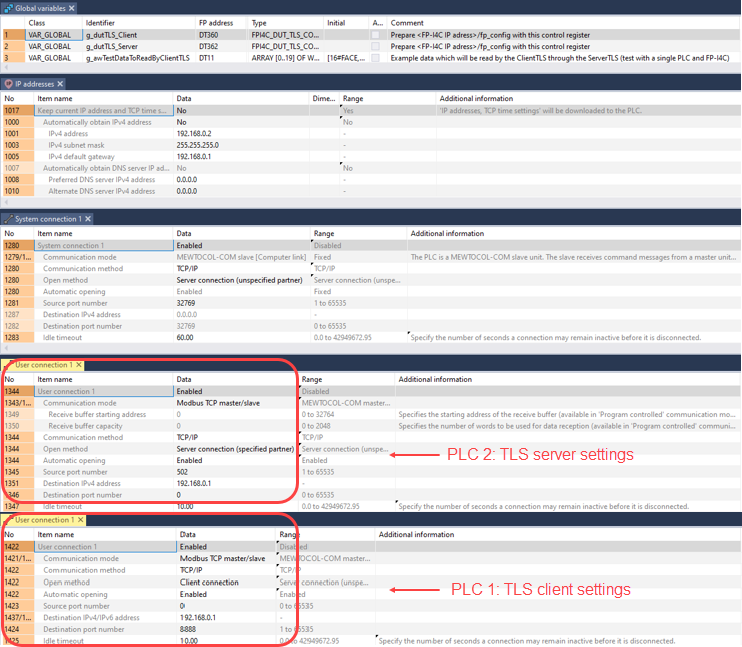The width and height of the screenshot is (742, 647).
Task: Open Server connection (specified partner) dropdown
Action: [x=236, y=449]
